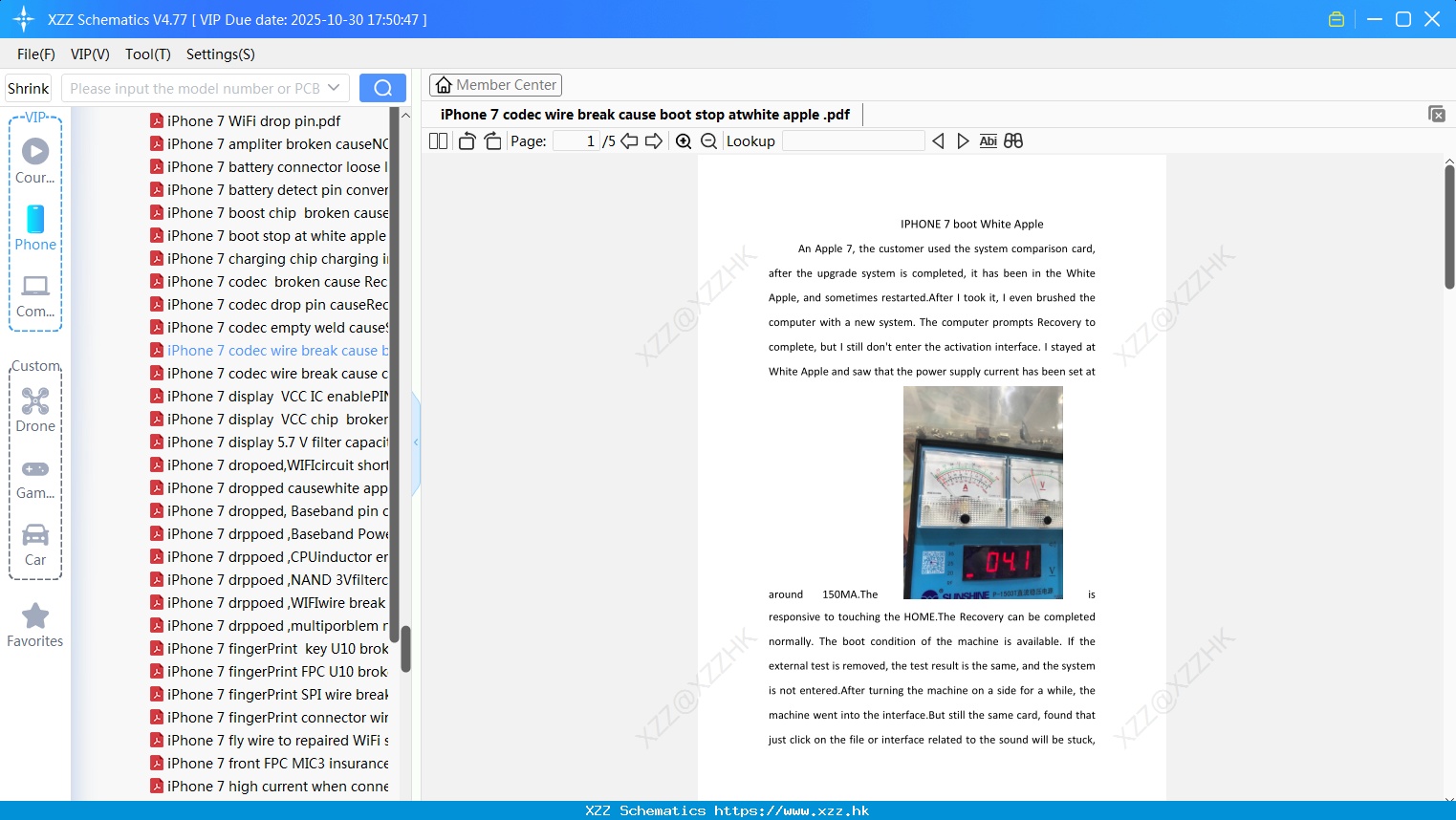Screen dimensions: 1456x820
Task: Open Courses in sidebar
Action: (x=35, y=161)
